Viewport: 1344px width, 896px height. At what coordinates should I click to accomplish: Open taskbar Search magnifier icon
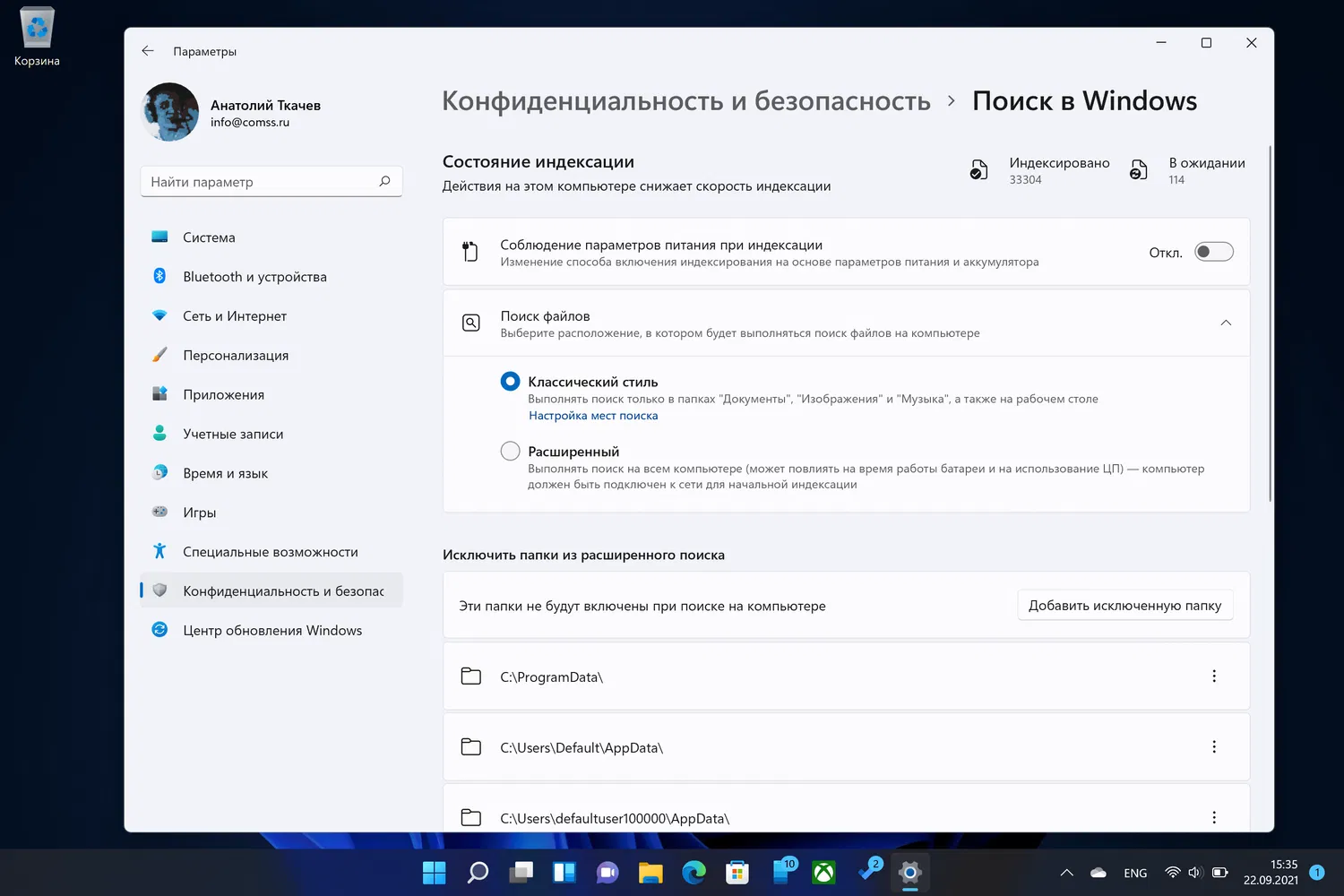pyautogui.click(x=478, y=872)
